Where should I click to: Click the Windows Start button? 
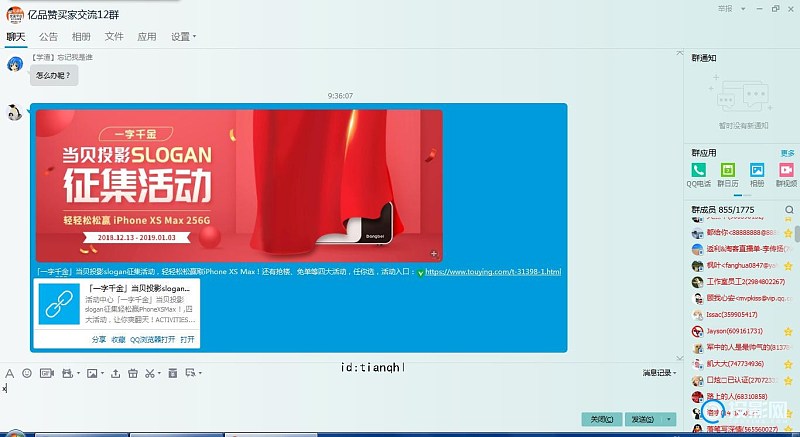pos(15,434)
